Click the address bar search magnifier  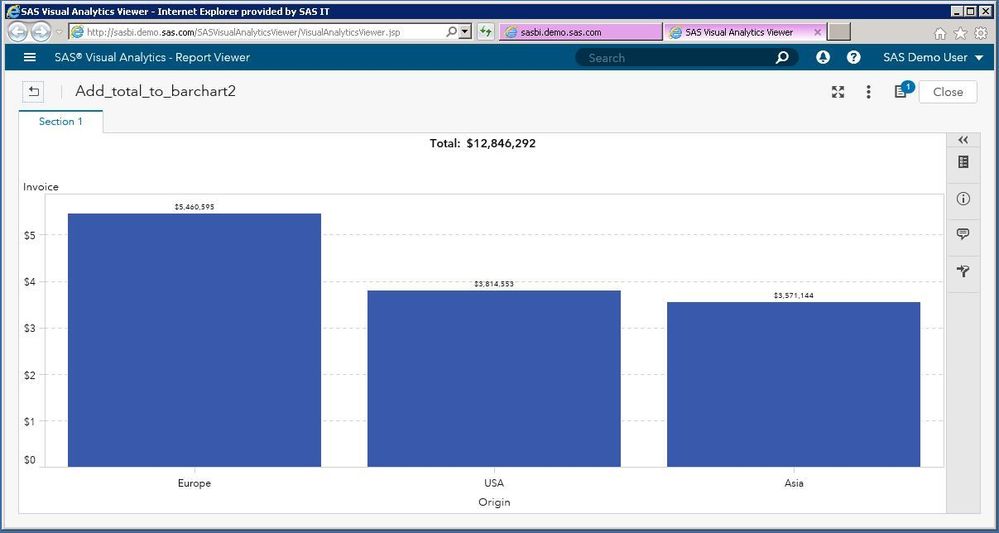pos(451,31)
